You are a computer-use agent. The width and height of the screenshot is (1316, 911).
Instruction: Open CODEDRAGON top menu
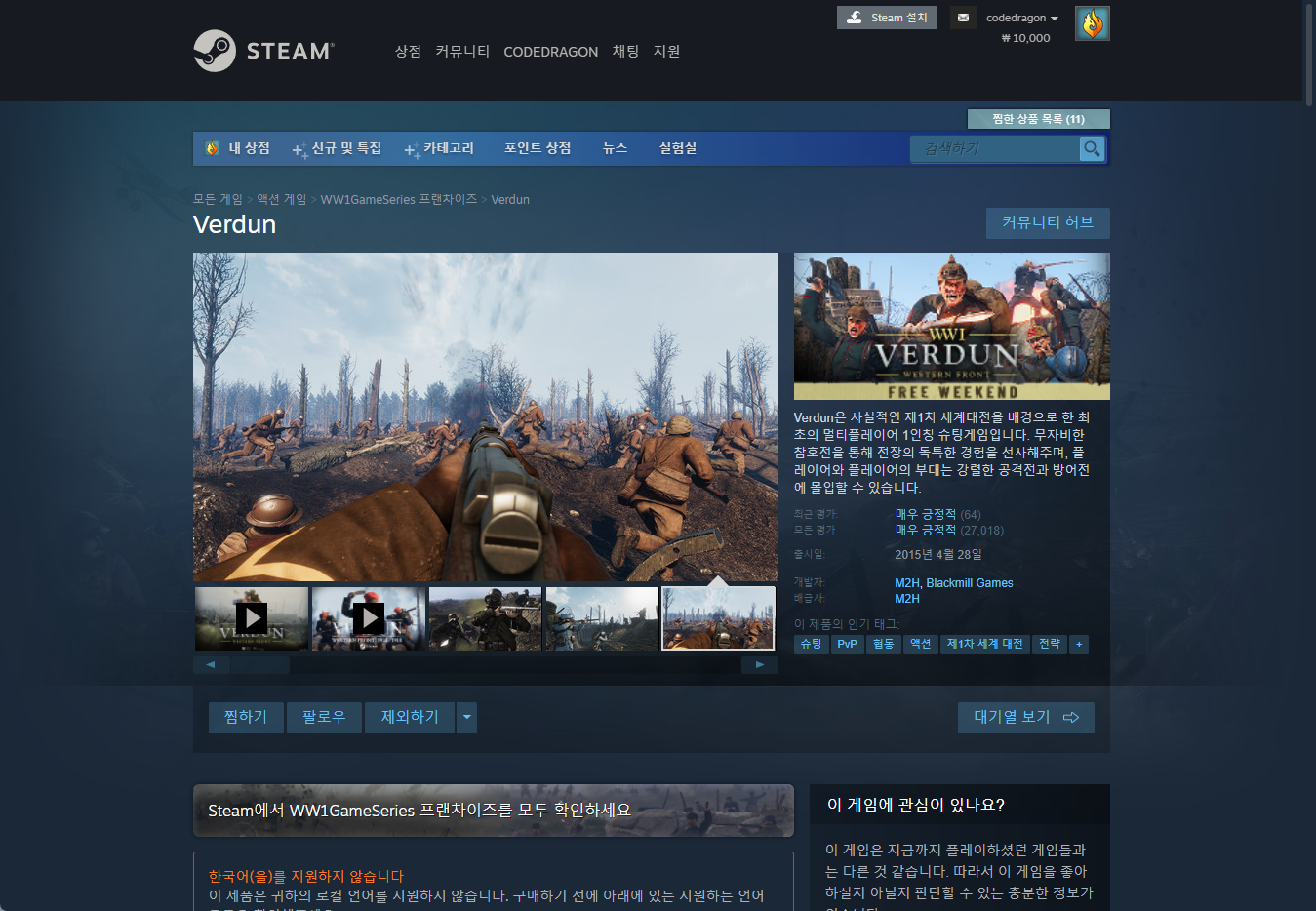point(551,52)
